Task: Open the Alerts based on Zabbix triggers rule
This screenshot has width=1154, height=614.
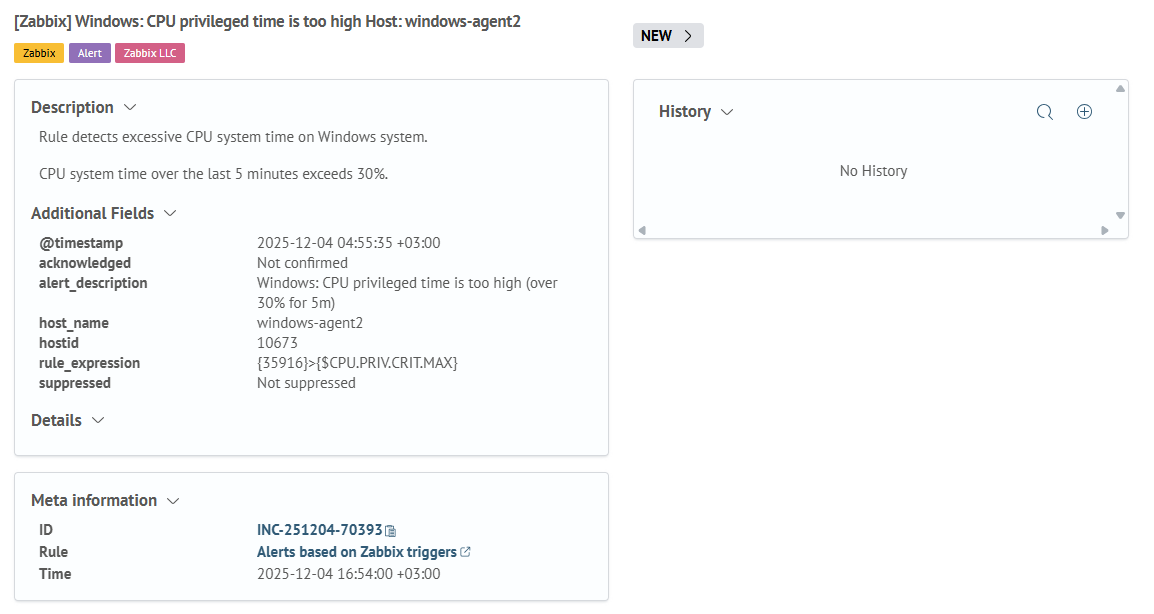Action: [x=356, y=552]
